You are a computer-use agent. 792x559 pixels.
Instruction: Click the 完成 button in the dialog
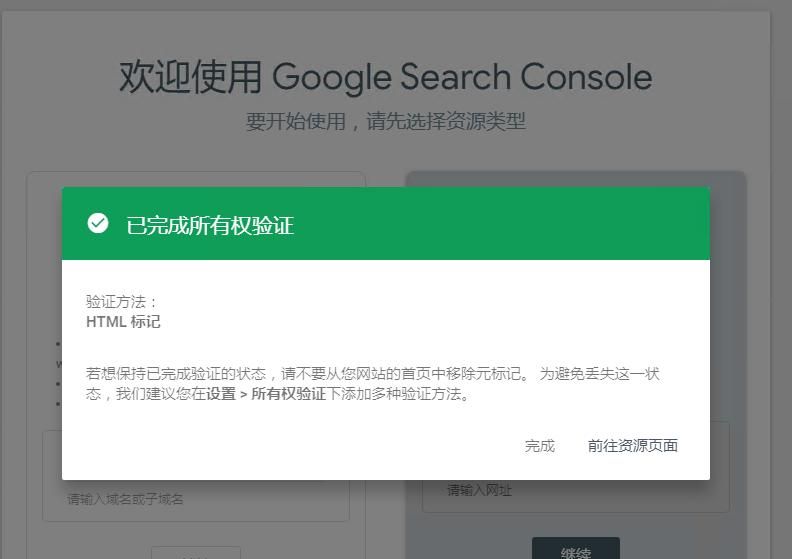click(539, 446)
